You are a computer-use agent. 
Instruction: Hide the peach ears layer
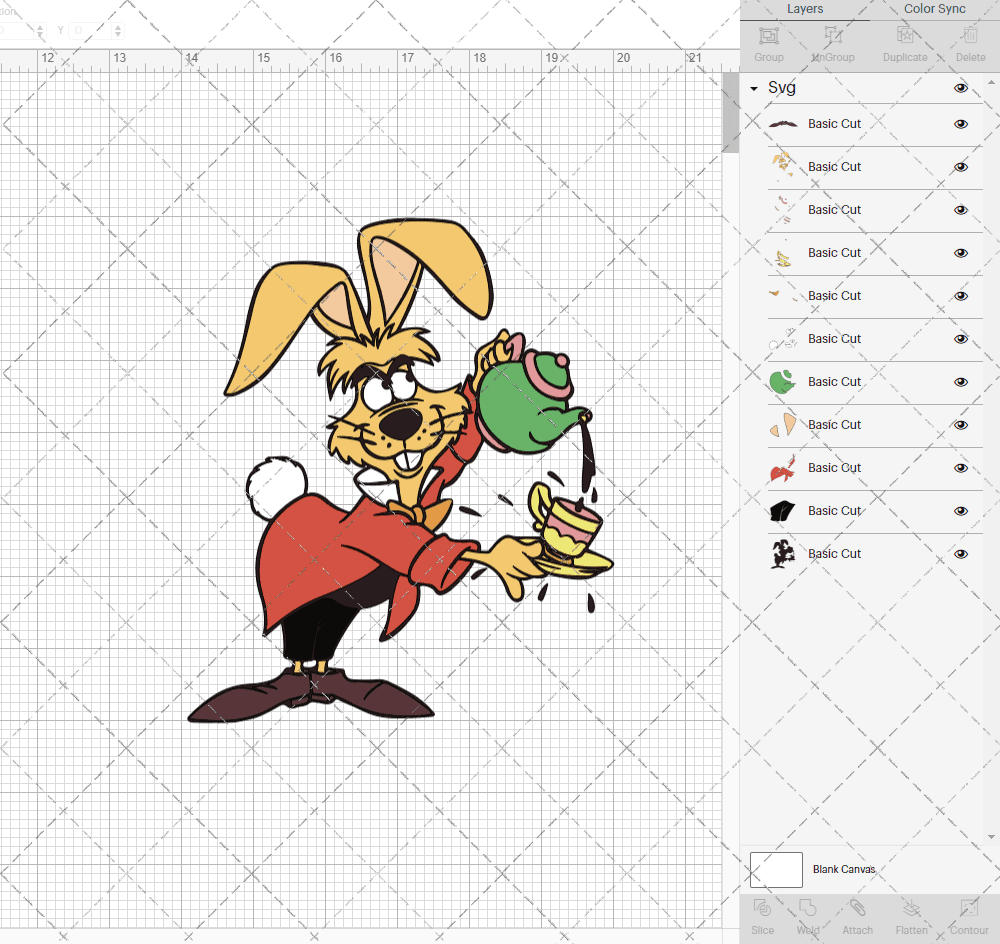click(x=961, y=425)
